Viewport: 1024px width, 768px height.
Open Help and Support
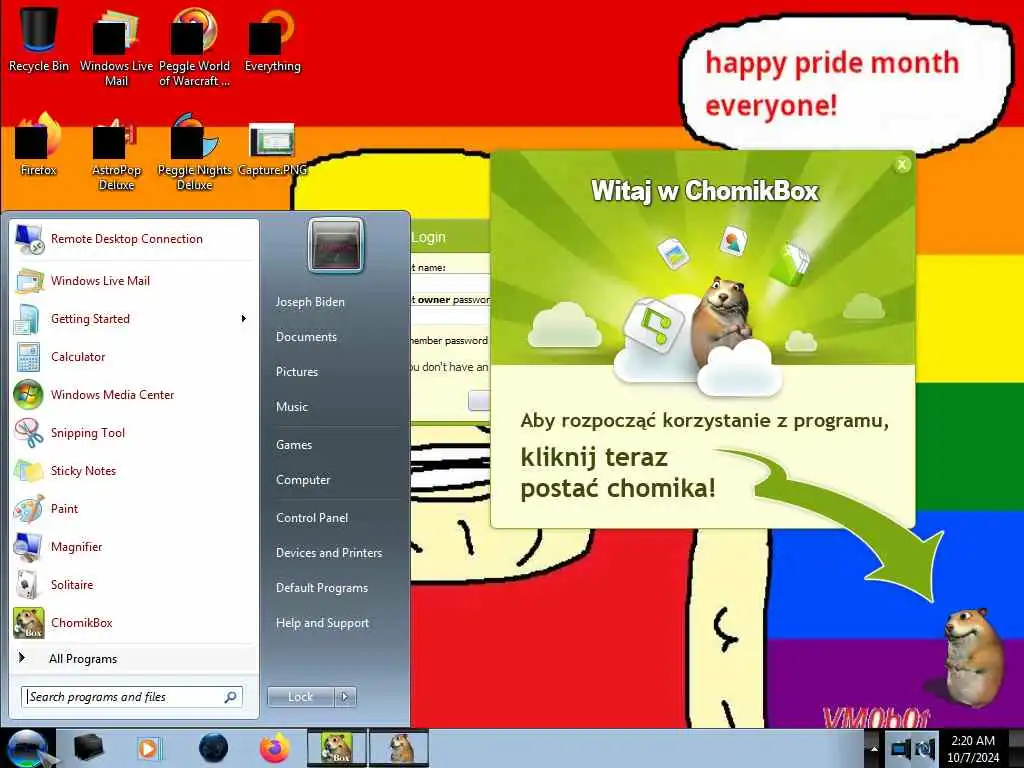323,623
